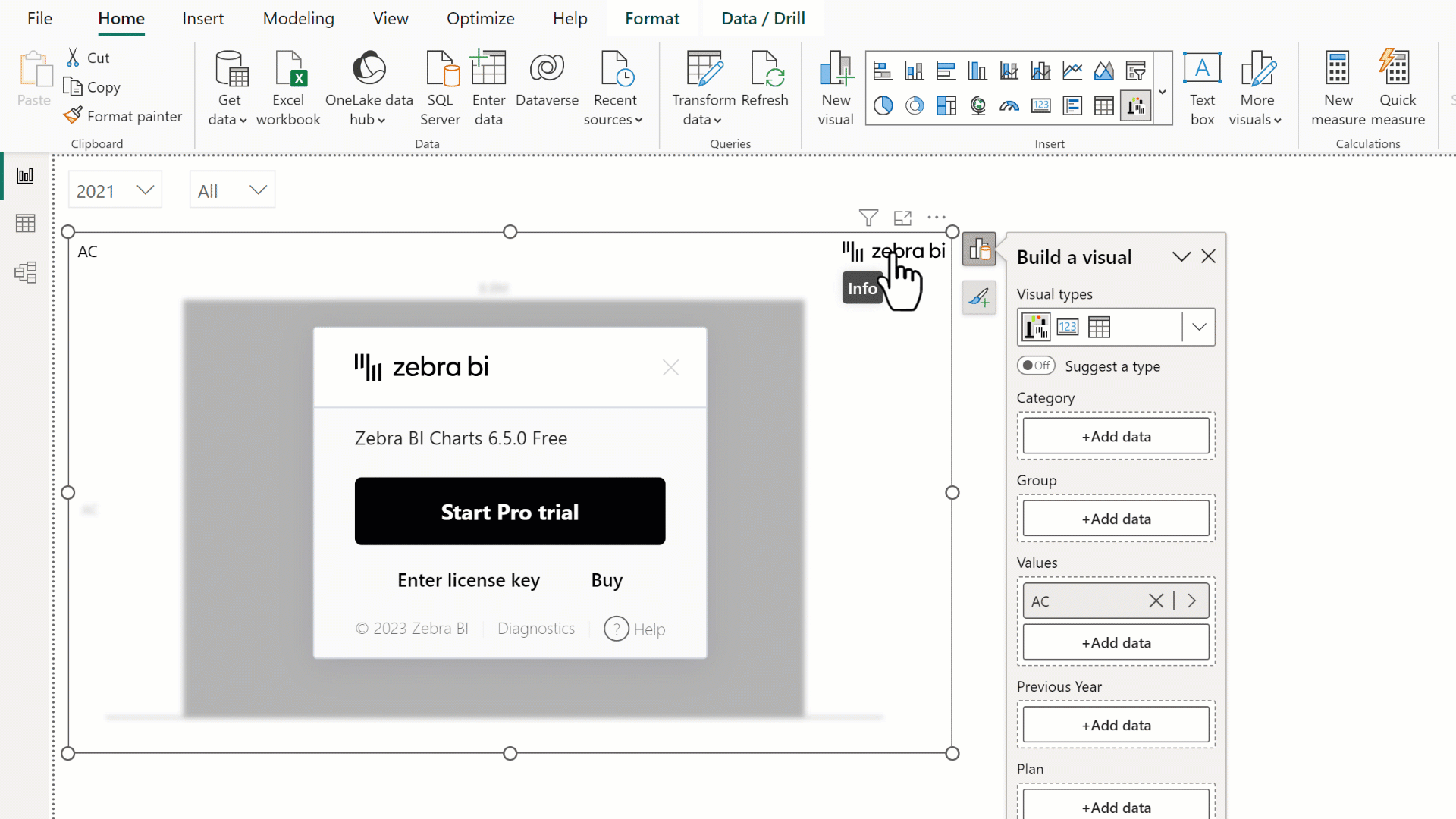The height and width of the screenshot is (819, 1456).
Task: Open the Format painter
Action: [124, 115]
